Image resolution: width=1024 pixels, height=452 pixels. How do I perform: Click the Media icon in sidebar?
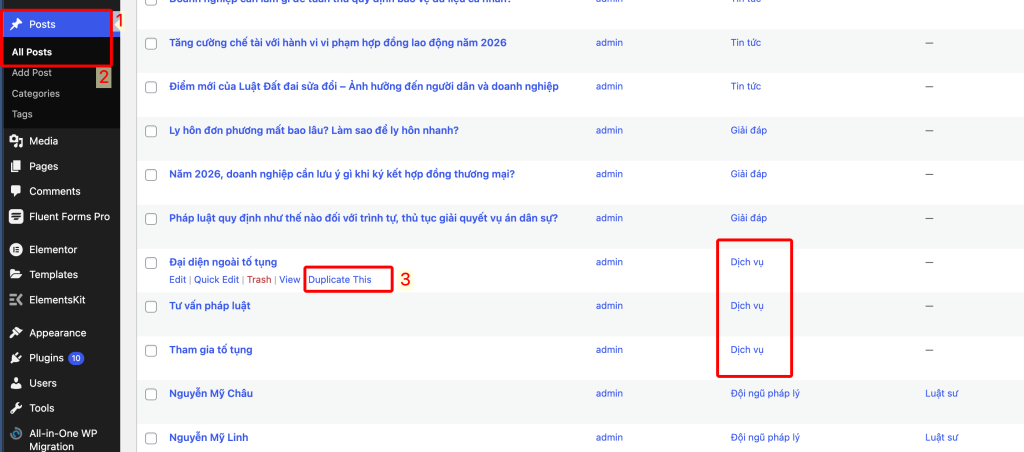16,141
